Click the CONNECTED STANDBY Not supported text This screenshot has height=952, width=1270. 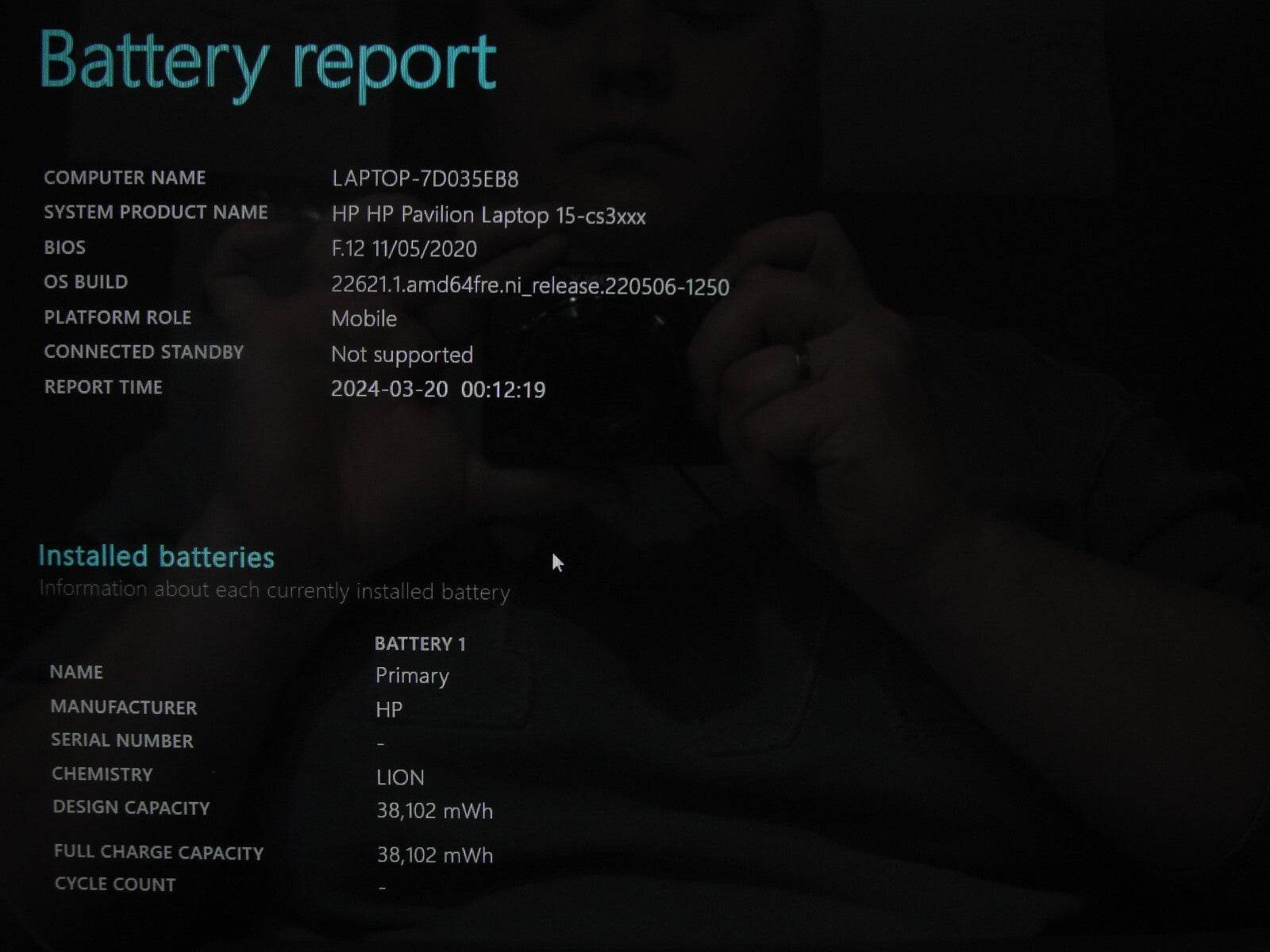tap(402, 355)
